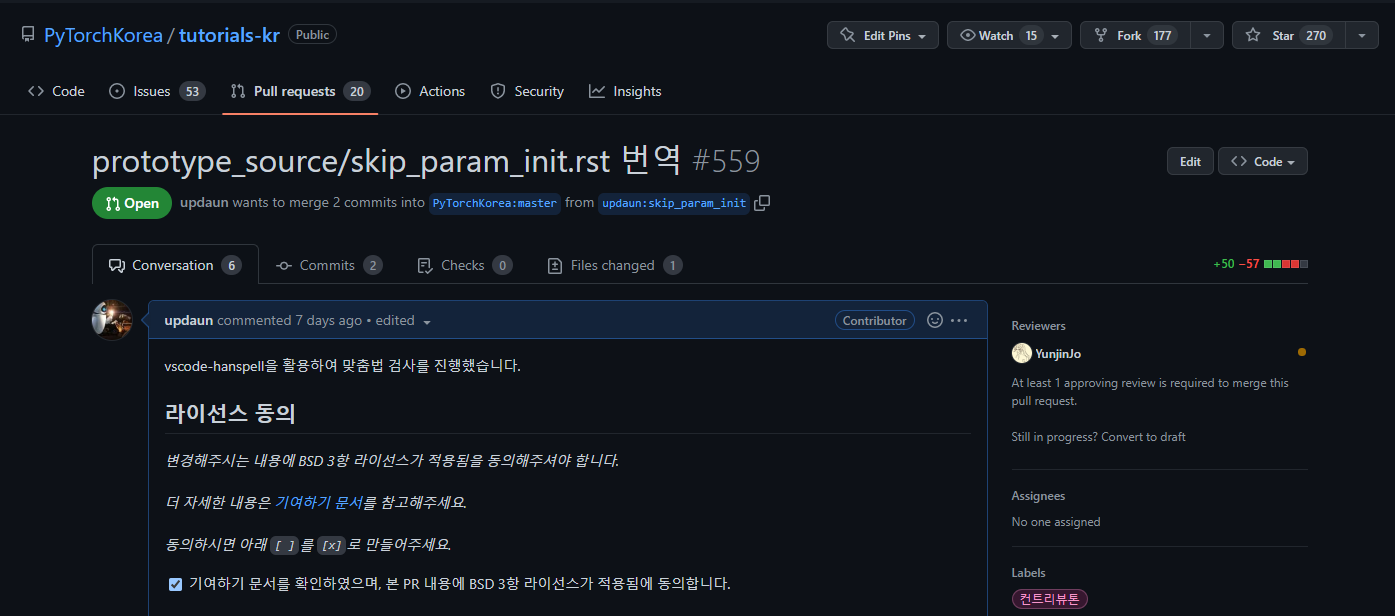The image size is (1395, 616).
Task: Click the pin icon in Edit Pins
Action: click(848, 35)
